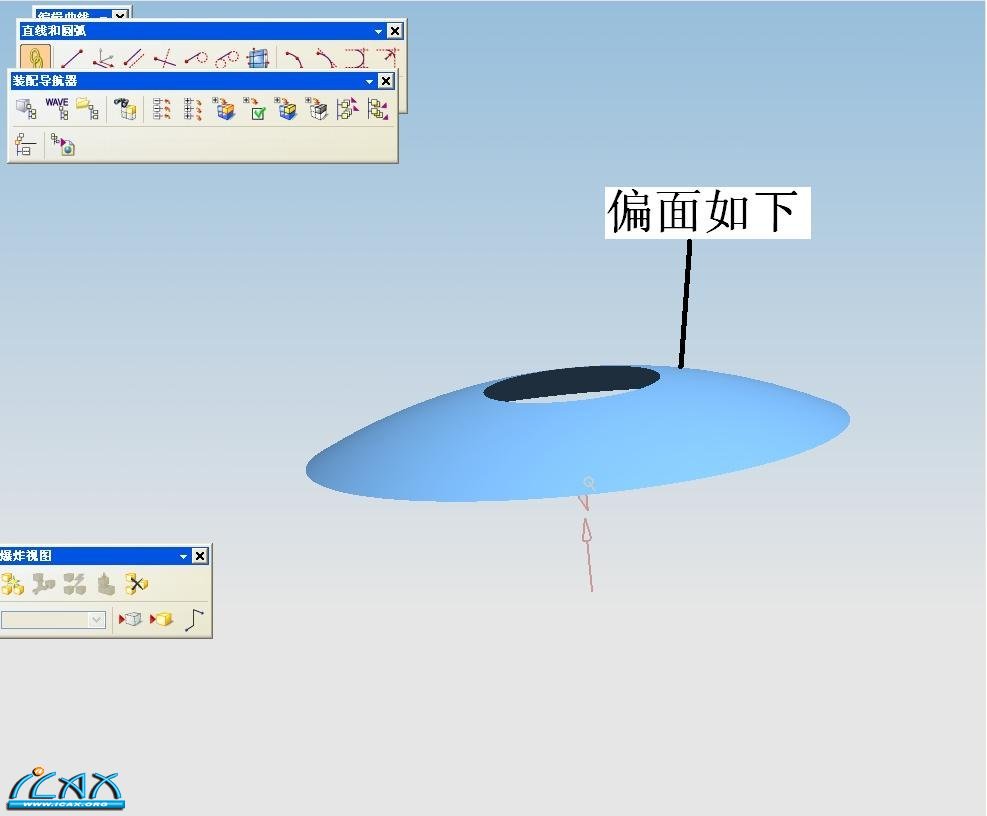Click the collapse-all tree list icon

pyautogui.click(x=162, y=109)
